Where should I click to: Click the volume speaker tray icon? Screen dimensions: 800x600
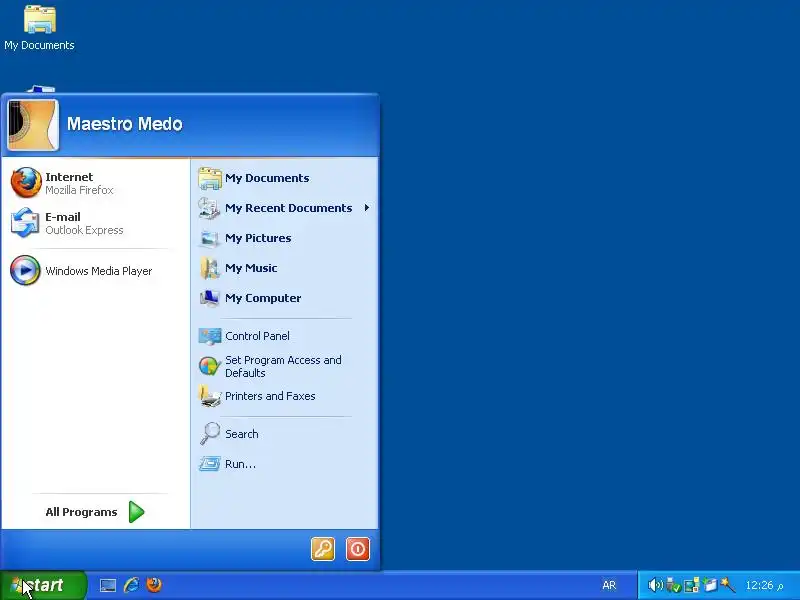(655, 585)
